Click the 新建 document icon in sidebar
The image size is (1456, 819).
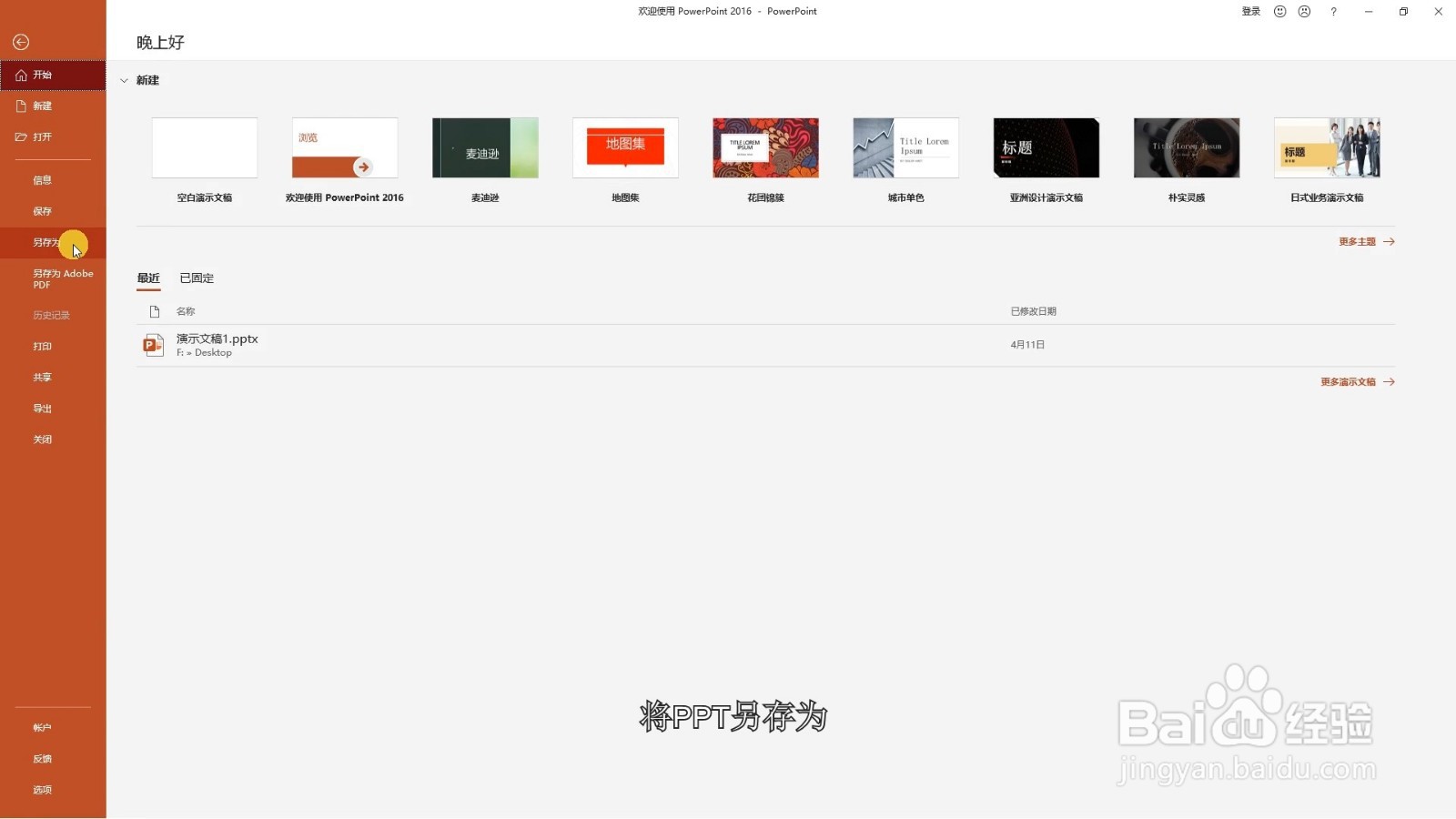point(21,106)
